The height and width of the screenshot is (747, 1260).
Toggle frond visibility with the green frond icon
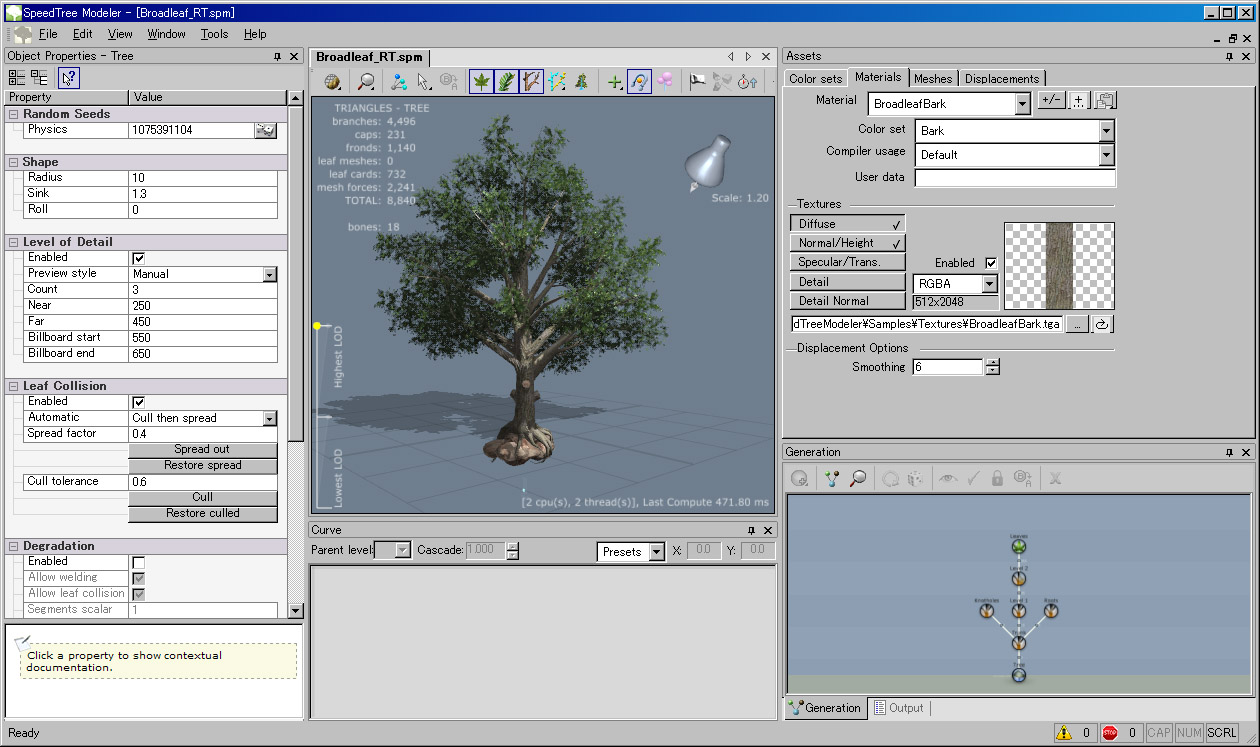pyautogui.click(x=507, y=82)
